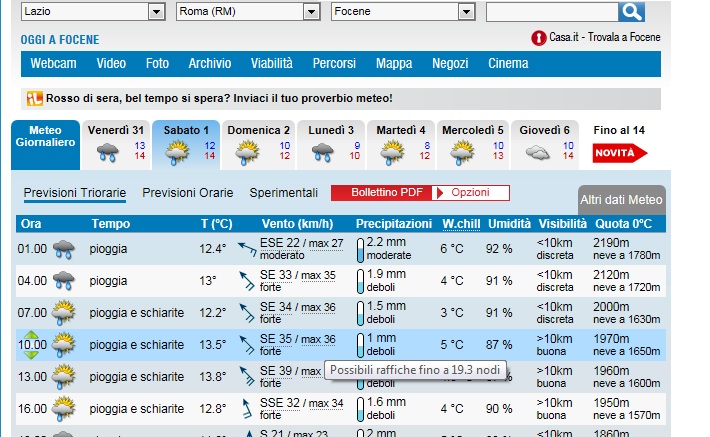Open the Viabilità menu item

coord(271,64)
